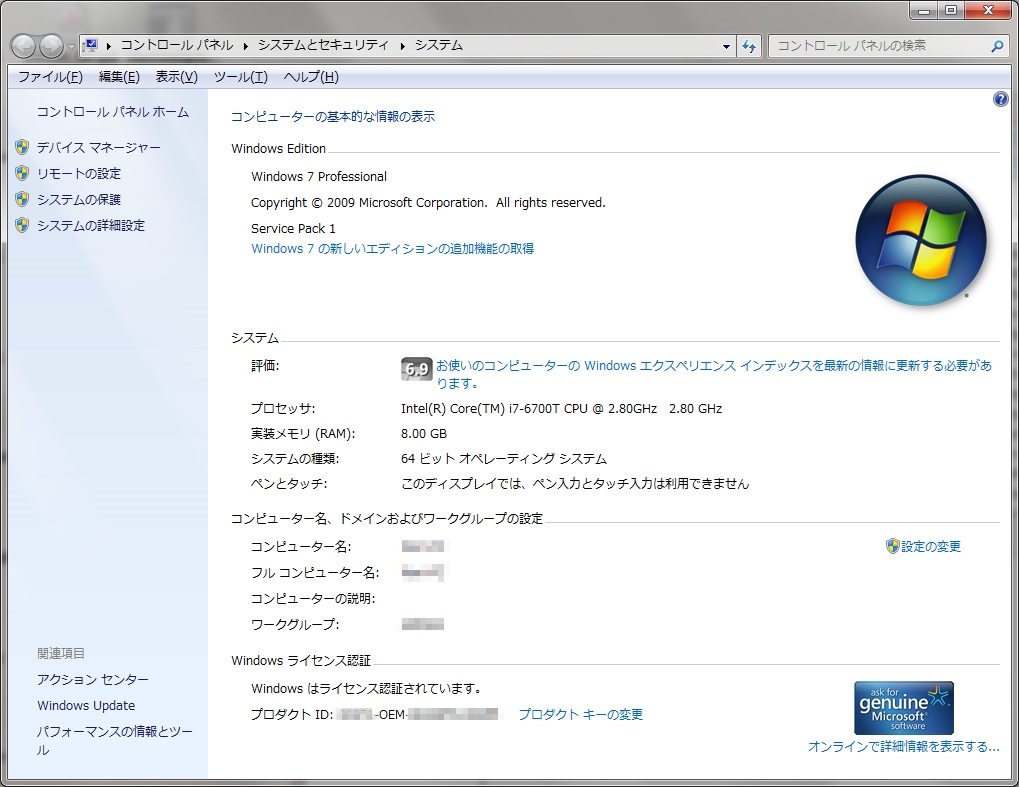Click the magnifier search icon
Screen dimensions: 1019x787
pyautogui.click(x=997, y=46)
